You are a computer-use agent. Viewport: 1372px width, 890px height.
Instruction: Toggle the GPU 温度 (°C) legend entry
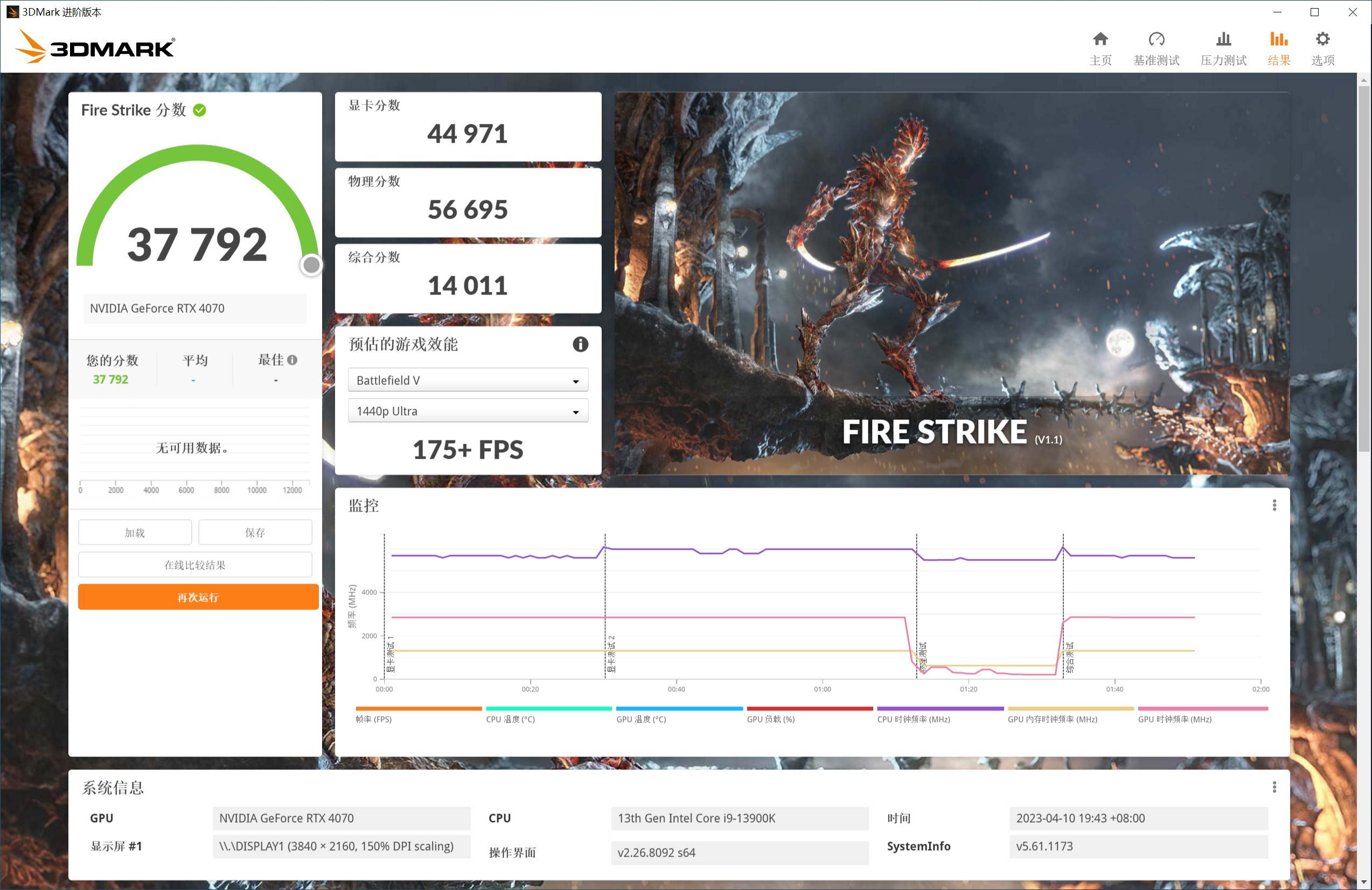tap(679, 715)
